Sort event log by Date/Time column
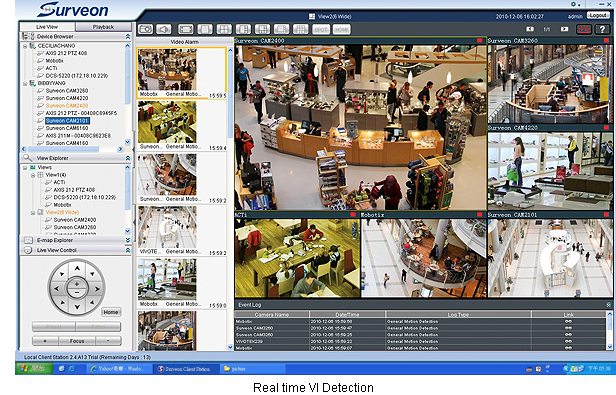The width and height of the screenshot is (616, 395). [347, 314]
